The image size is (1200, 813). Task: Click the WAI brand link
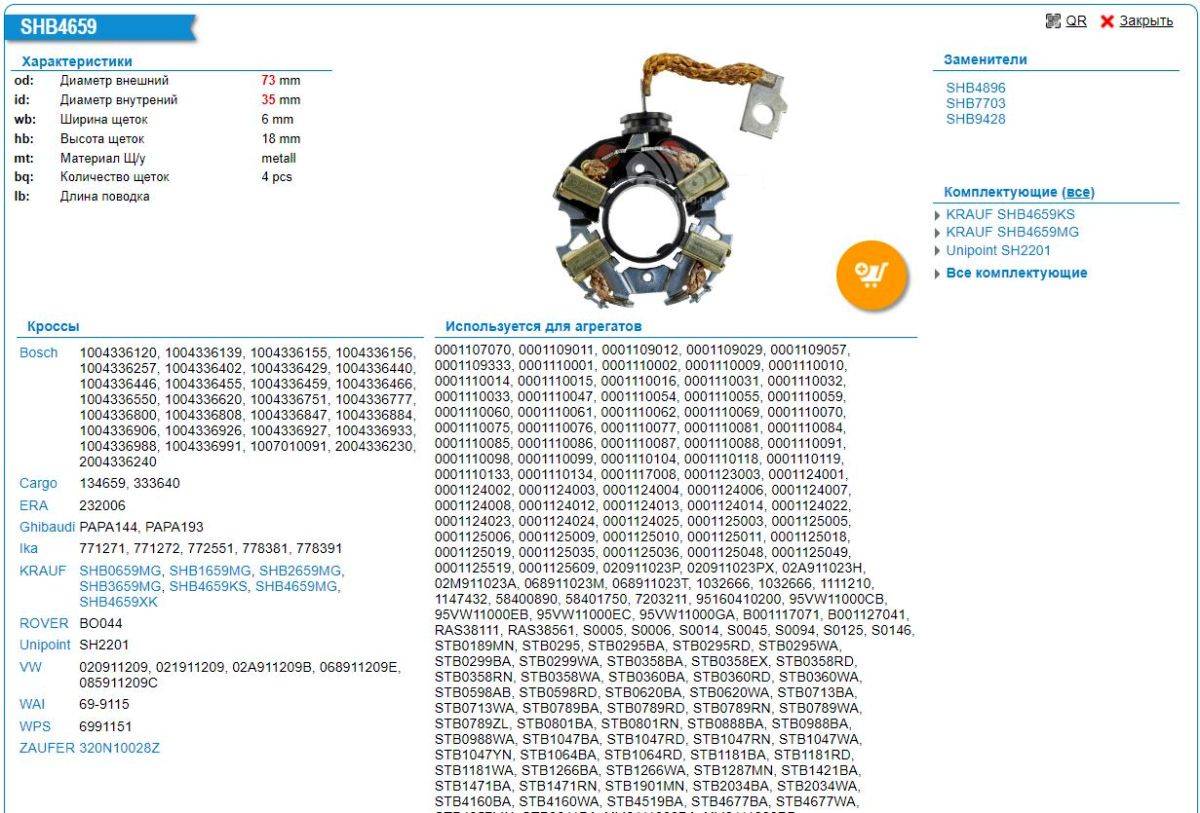[x=33, y=705]
